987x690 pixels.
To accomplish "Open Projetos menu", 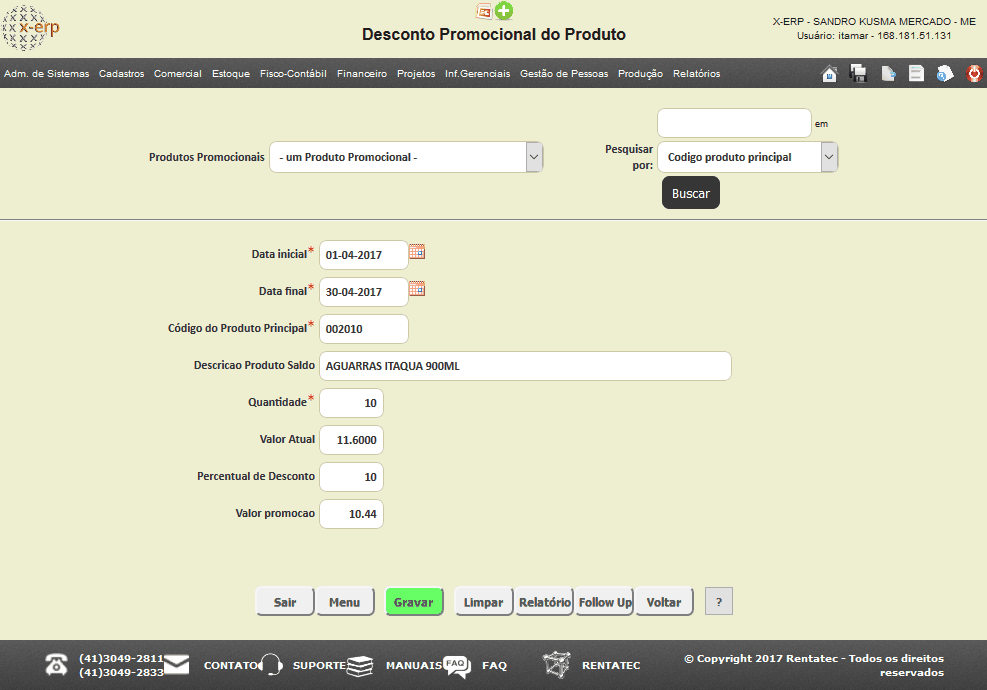I will [416, 74].
